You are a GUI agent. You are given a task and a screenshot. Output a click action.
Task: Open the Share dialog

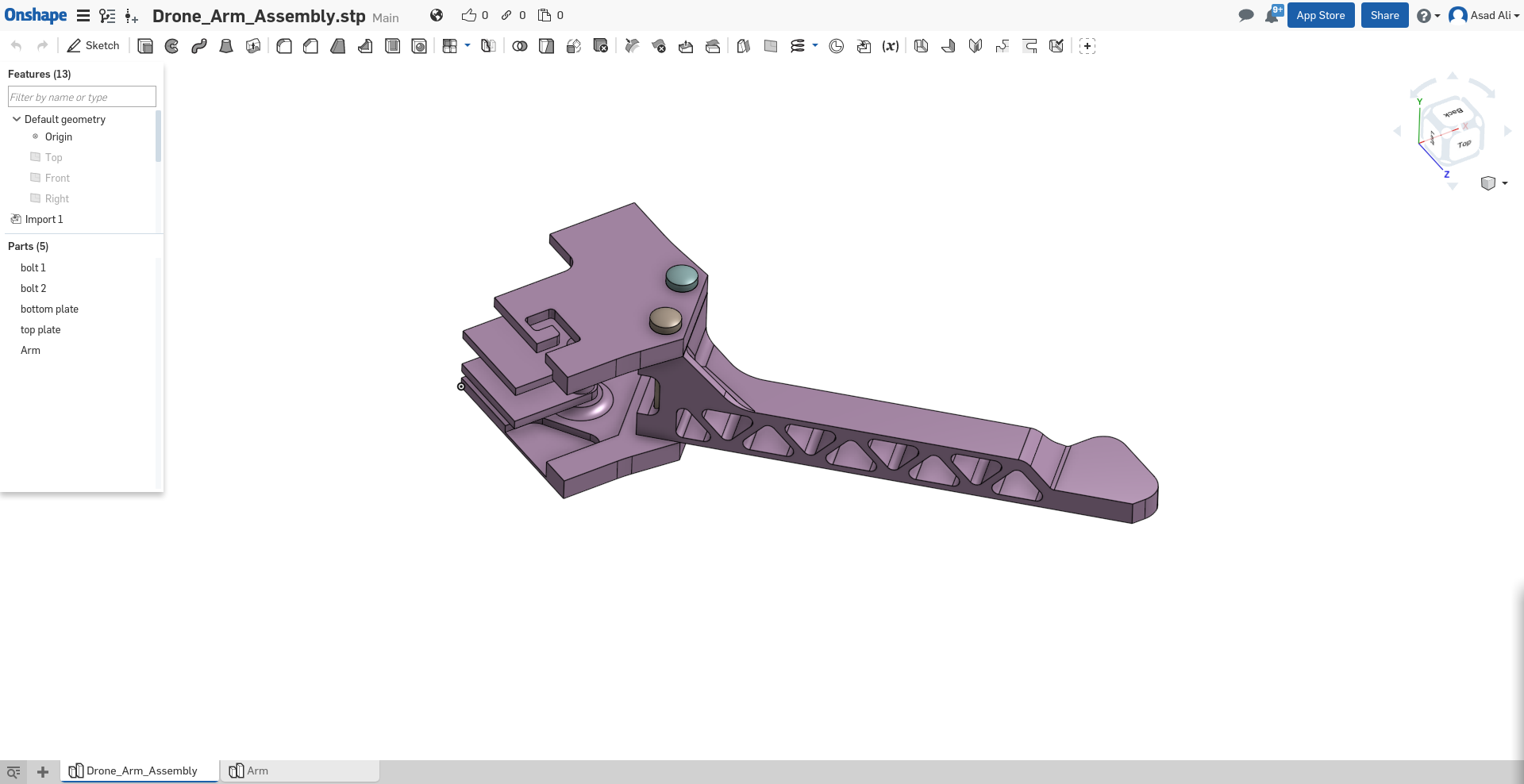pos(1385,15)
